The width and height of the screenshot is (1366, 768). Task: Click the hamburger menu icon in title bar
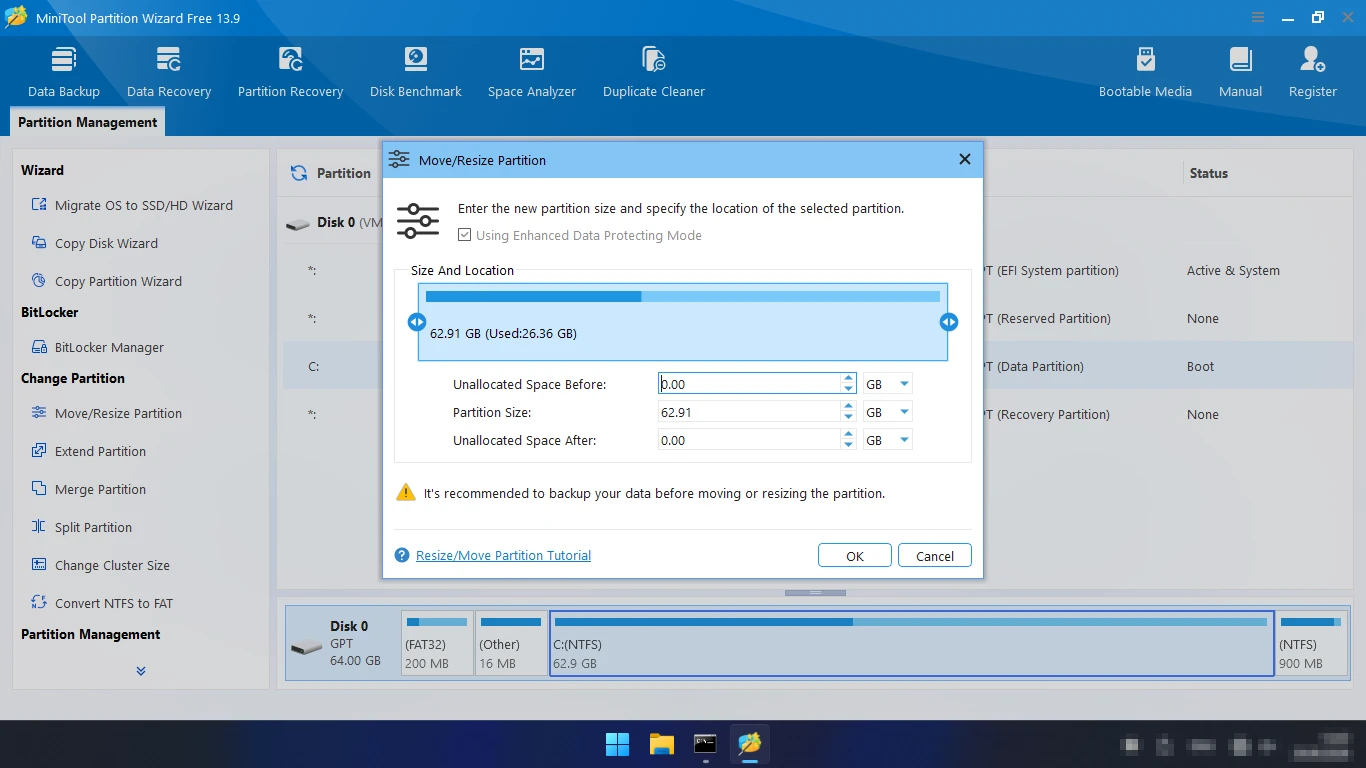(1258, 18)
